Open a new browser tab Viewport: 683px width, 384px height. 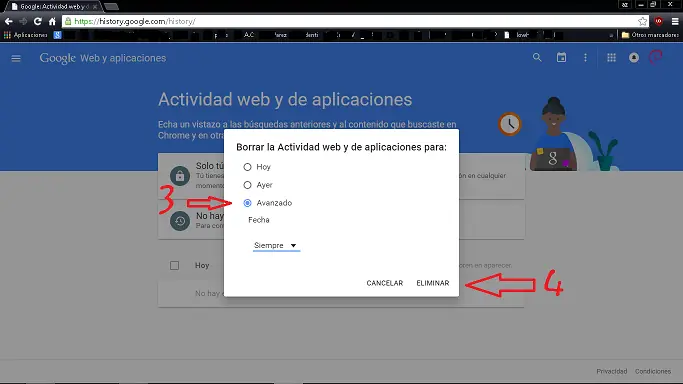(x=112, y=7)
